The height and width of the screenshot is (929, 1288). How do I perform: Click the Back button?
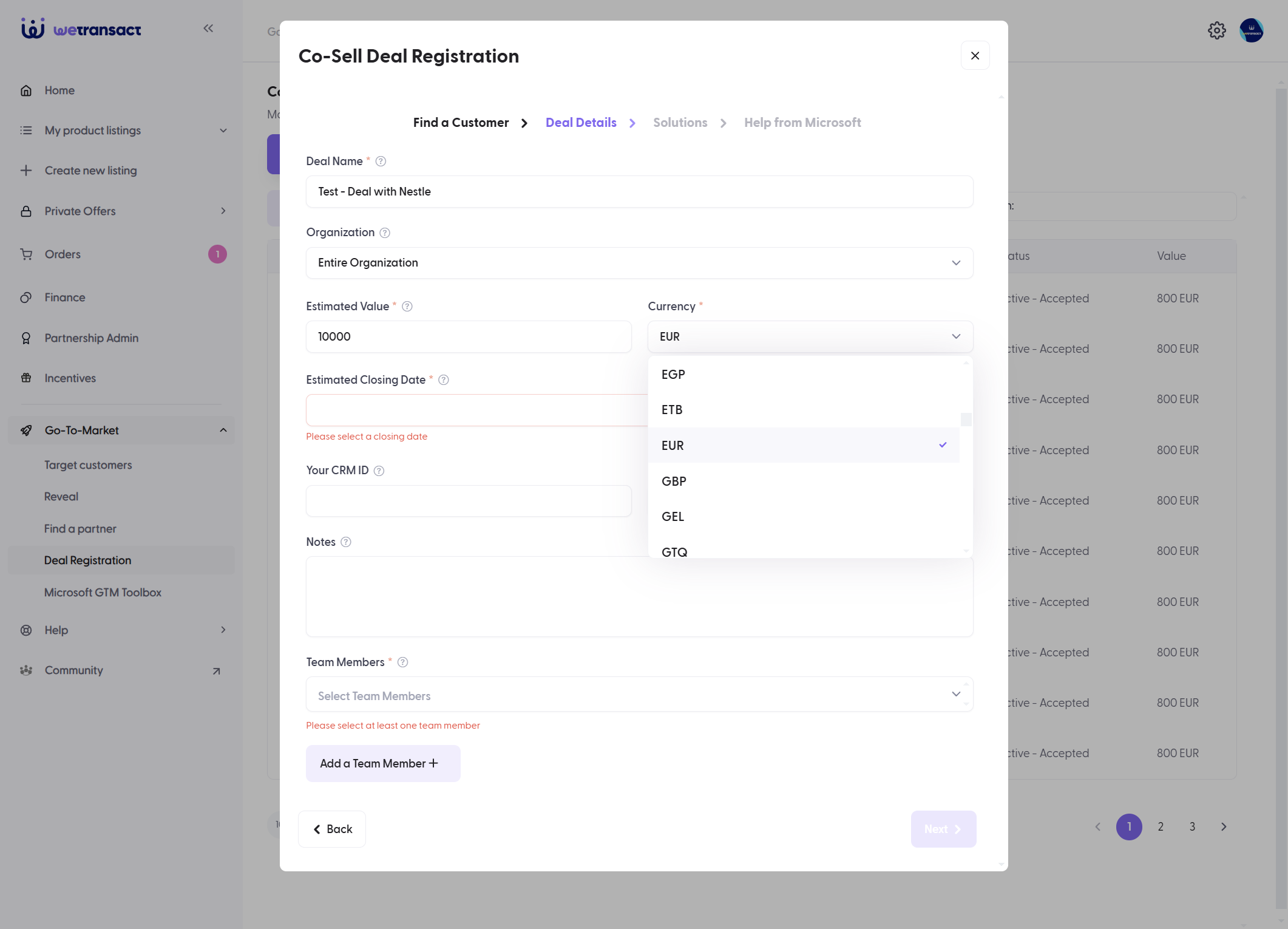(x=332, y=829)
